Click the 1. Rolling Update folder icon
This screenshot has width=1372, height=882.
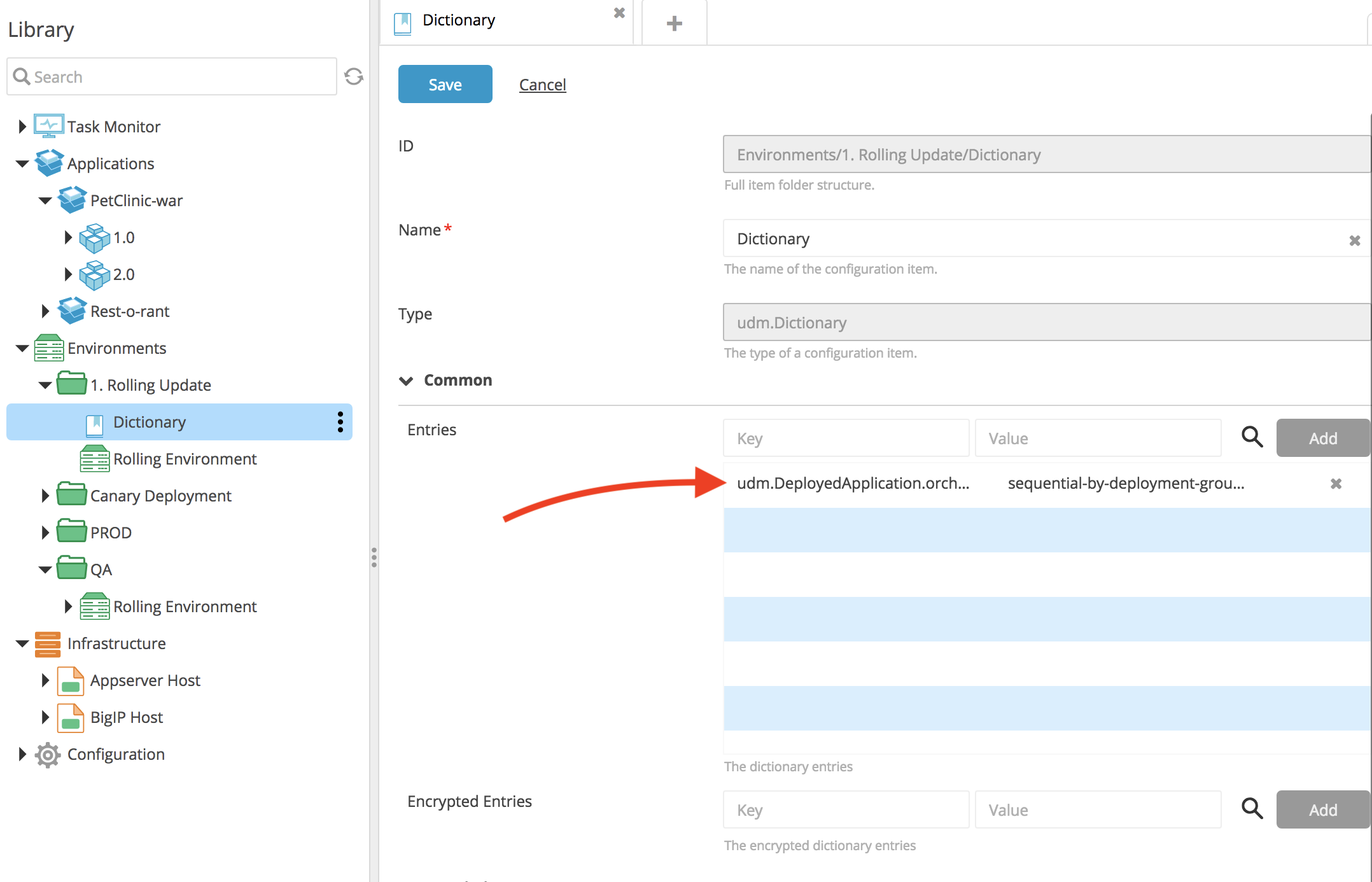coord(72,384)
